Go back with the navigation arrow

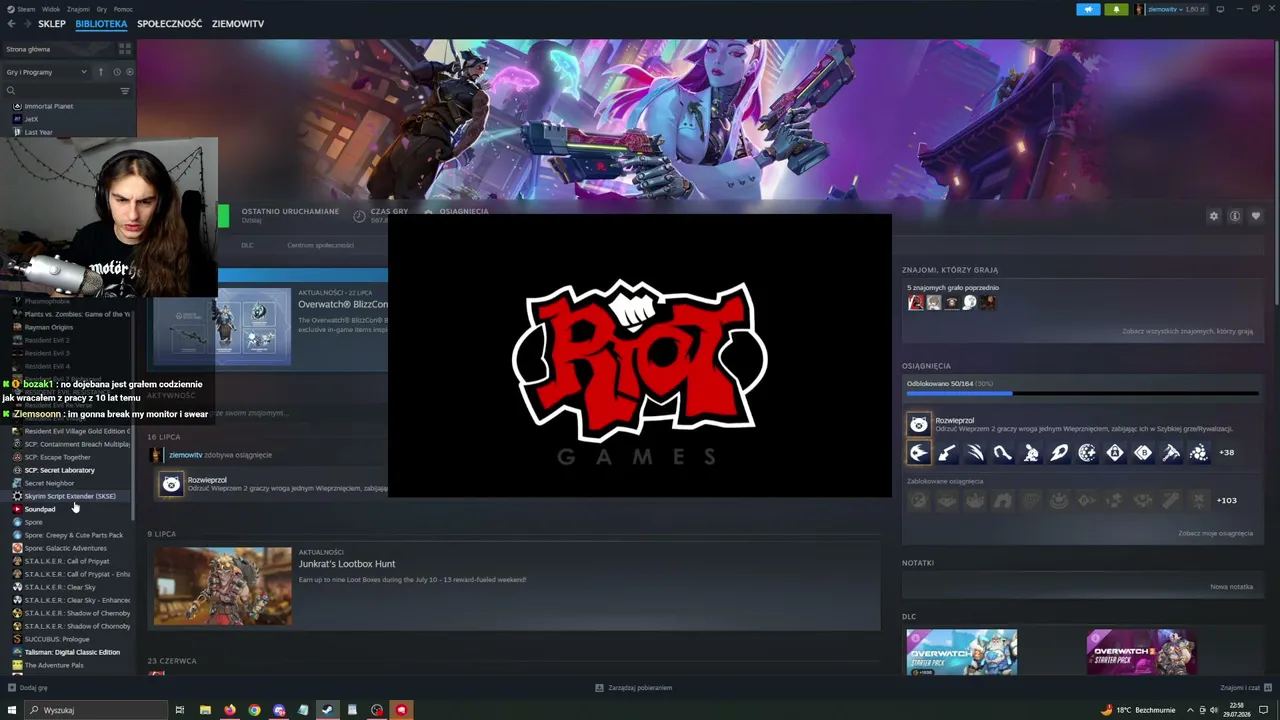click(11, 24)
